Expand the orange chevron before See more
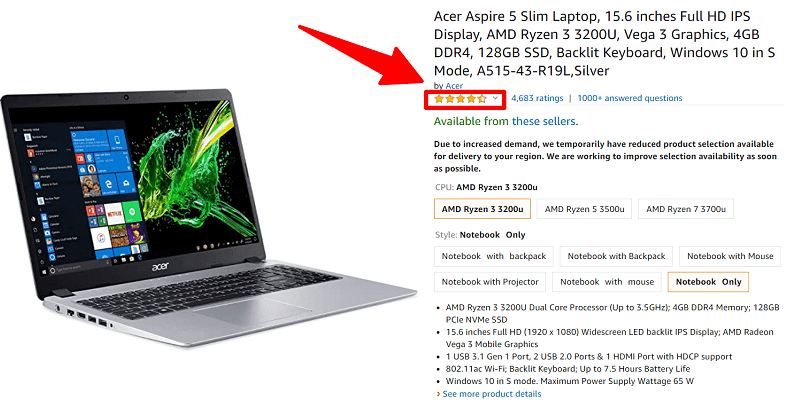Image resolution: width=794 pixels, height=408 pixels. coord(438,394)
